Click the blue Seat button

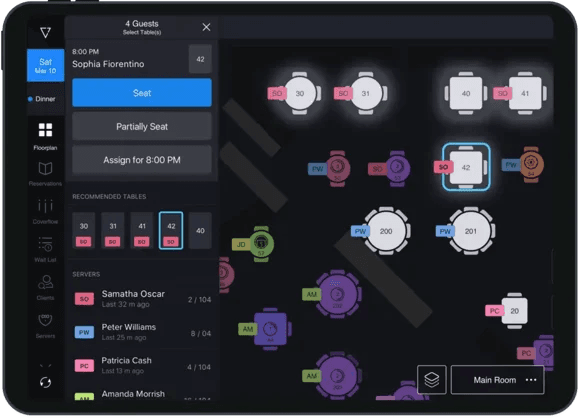pyautogui.click(x=142, y=93)
